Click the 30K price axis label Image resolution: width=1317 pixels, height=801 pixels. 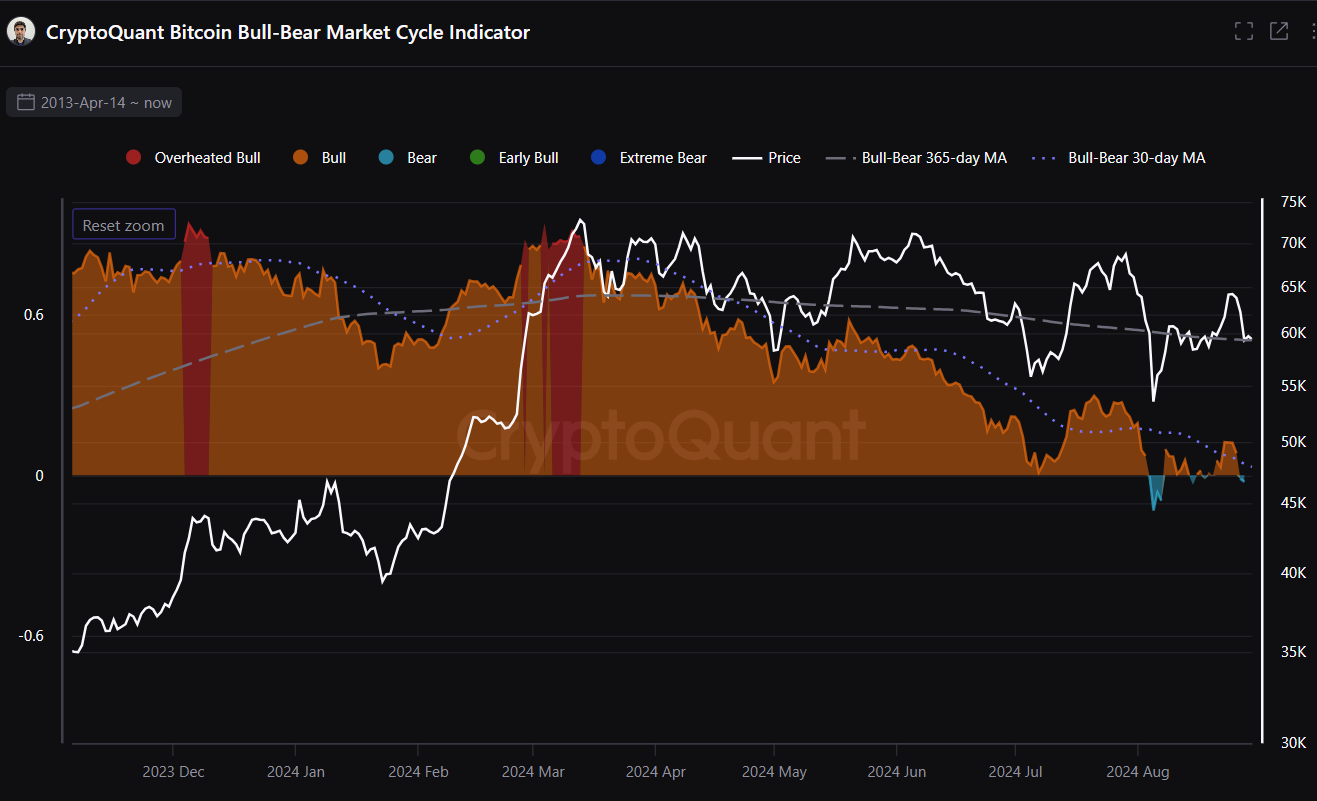pos(1294,742)
